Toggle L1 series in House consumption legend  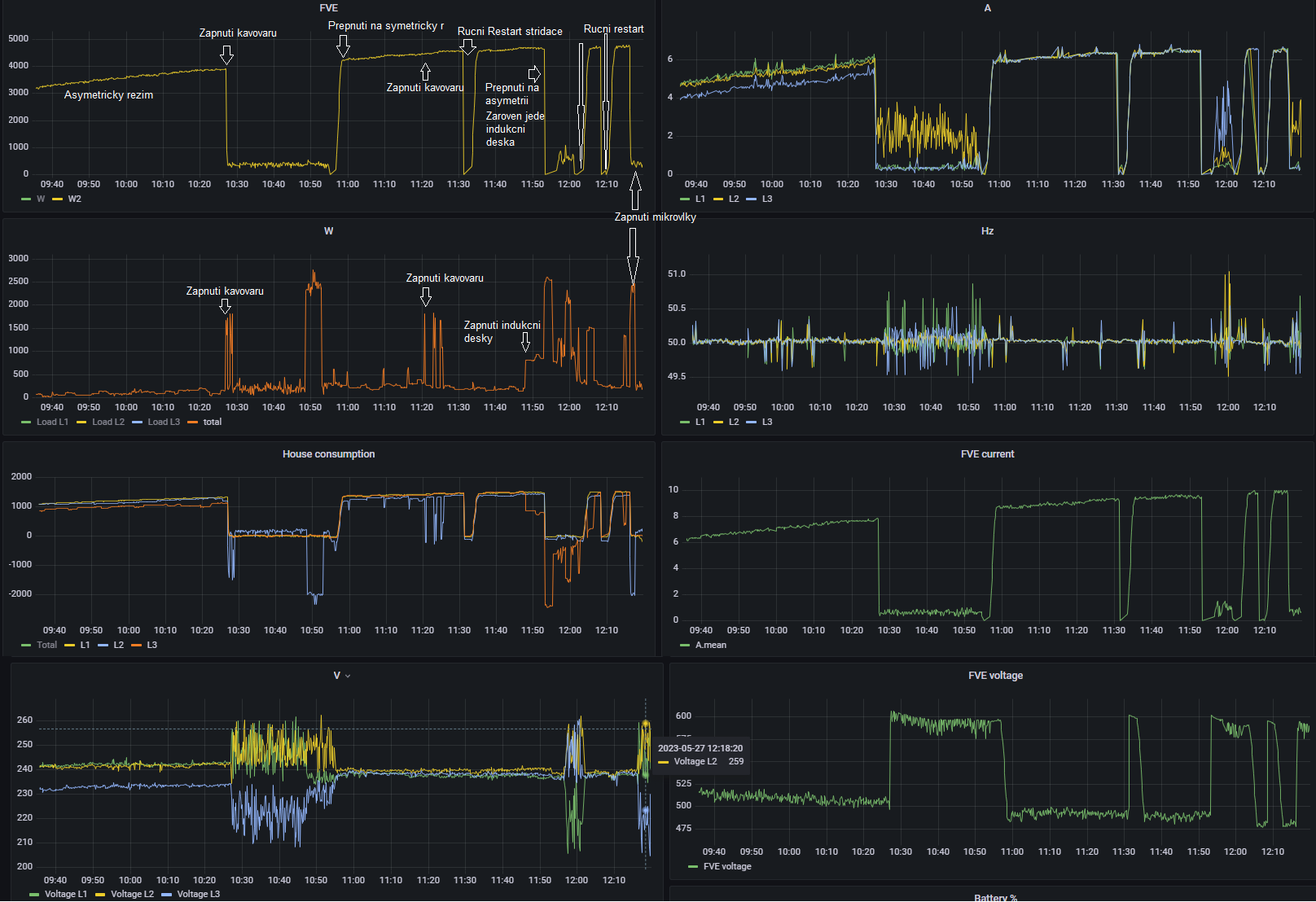(85, 645)
